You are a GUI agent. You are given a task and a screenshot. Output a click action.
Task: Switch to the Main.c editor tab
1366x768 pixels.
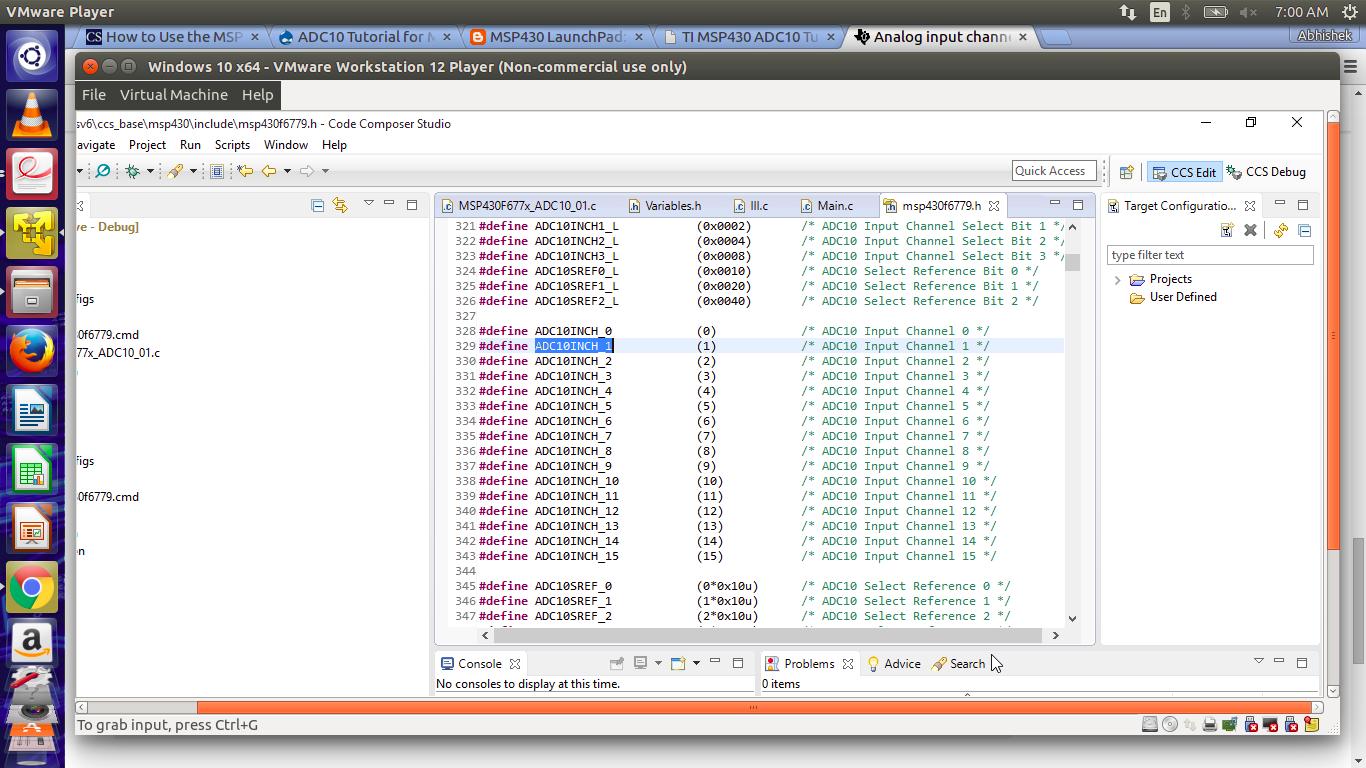[x=835, y=206]
